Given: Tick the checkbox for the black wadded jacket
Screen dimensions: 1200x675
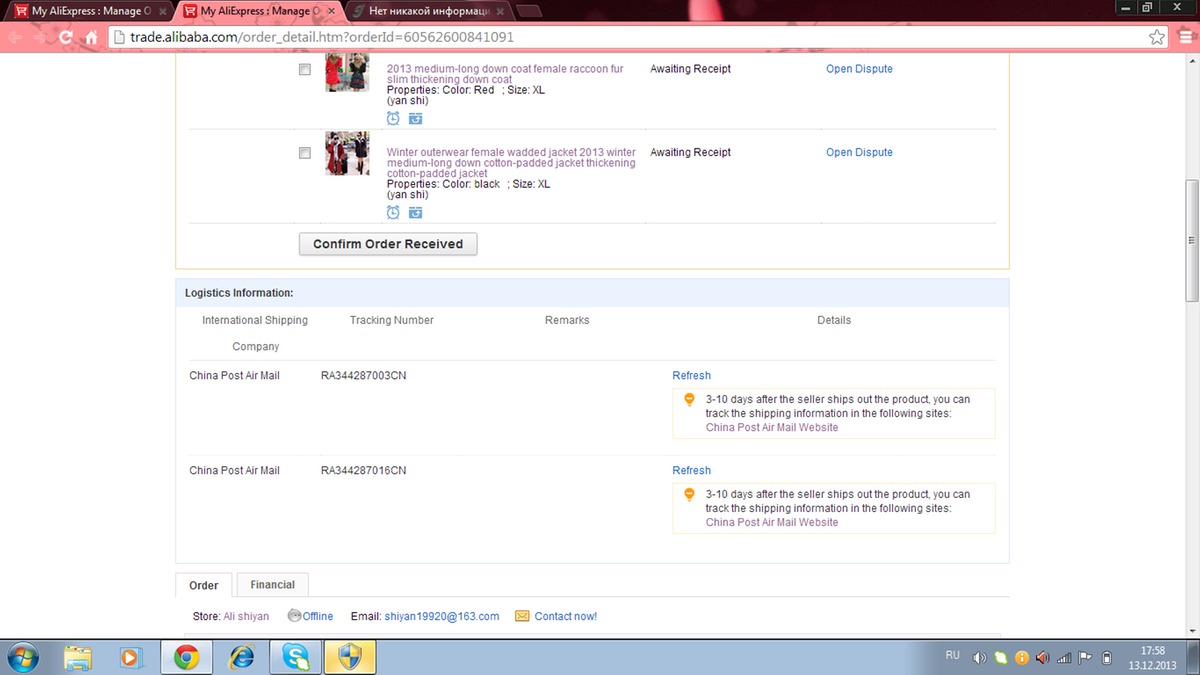Looking at the screenshot, I should 305,153.
